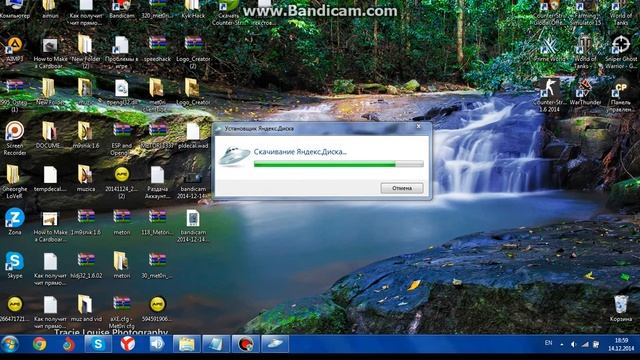Image resolution: width=640 pixels, height=360 pixels.
Task: Select the WarThunder desktop shortcut
Action: pos(585,92)
